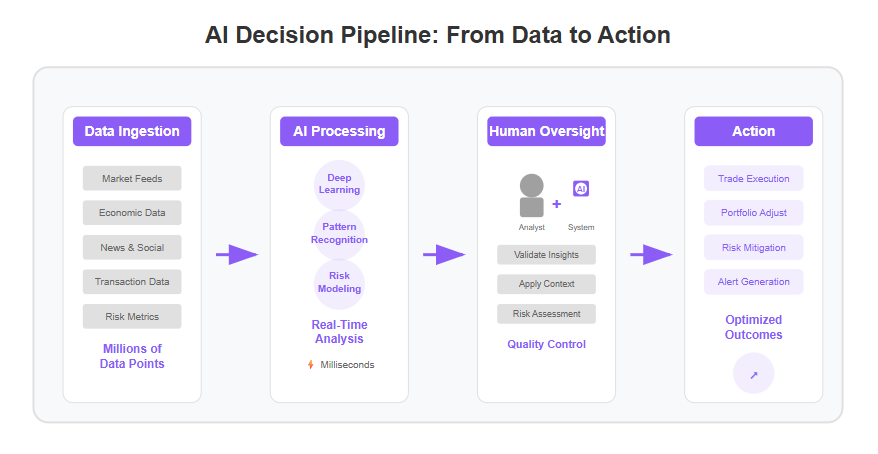The width and height of the screenshot is (878, 454).
Task: Select the Validate Insights box
Action: click(547, 255)
